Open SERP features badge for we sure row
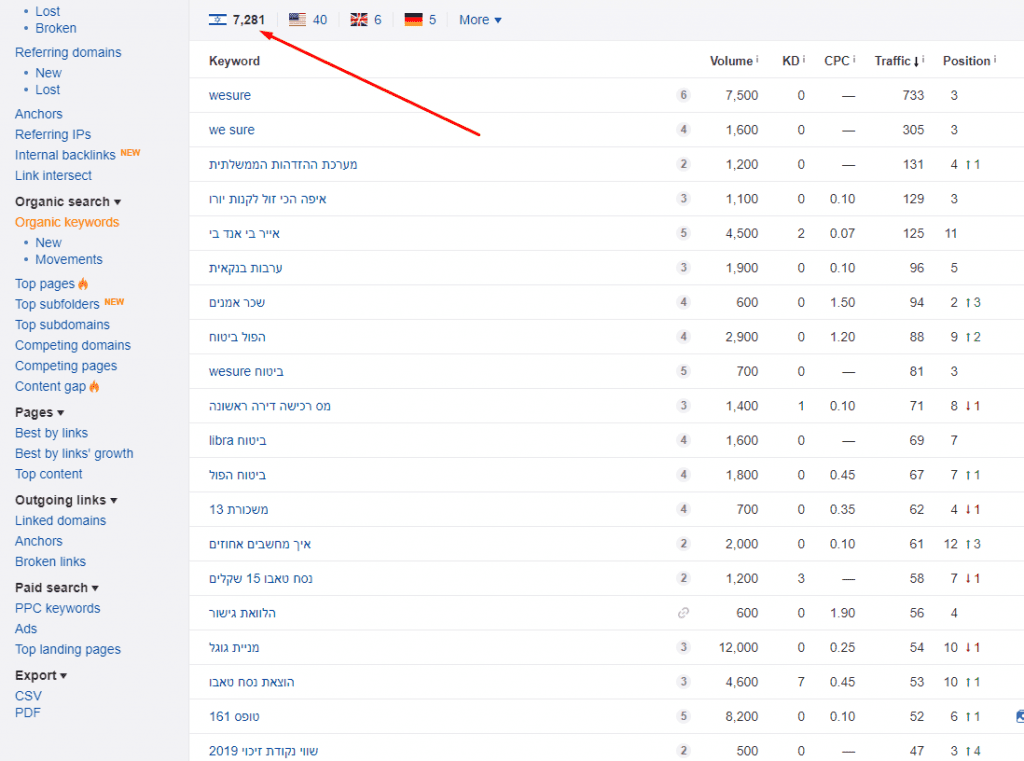The height and width of the screenshot is (761, 1024). pyautogui.click(x=683, y=129)
